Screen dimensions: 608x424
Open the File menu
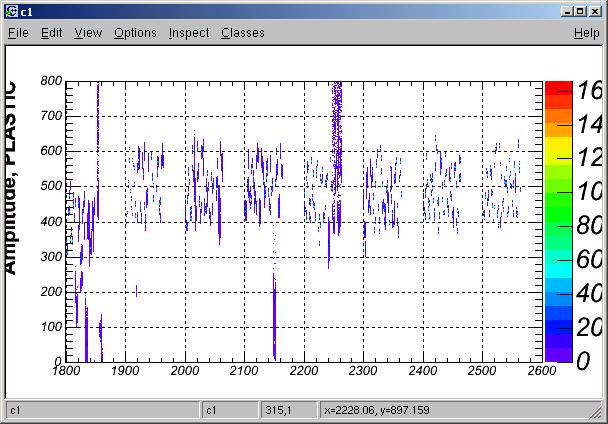(x=18, y=33)
